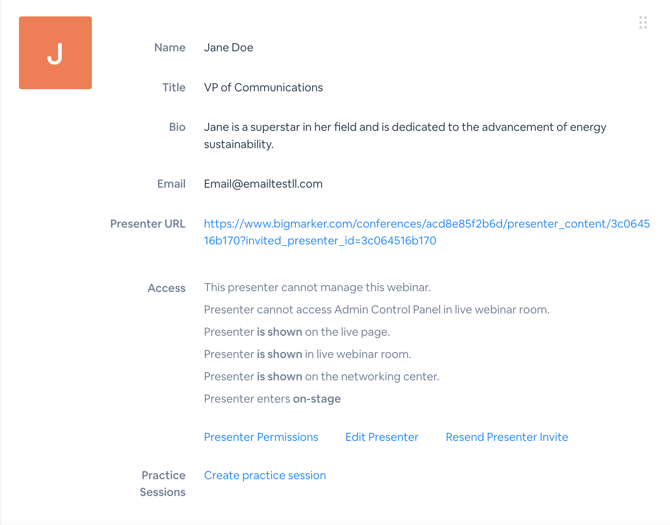Click the 'cannot manage this webinar' line
Image resolution: width=670 pixels, height=525 pixels.
pos(317,287)
